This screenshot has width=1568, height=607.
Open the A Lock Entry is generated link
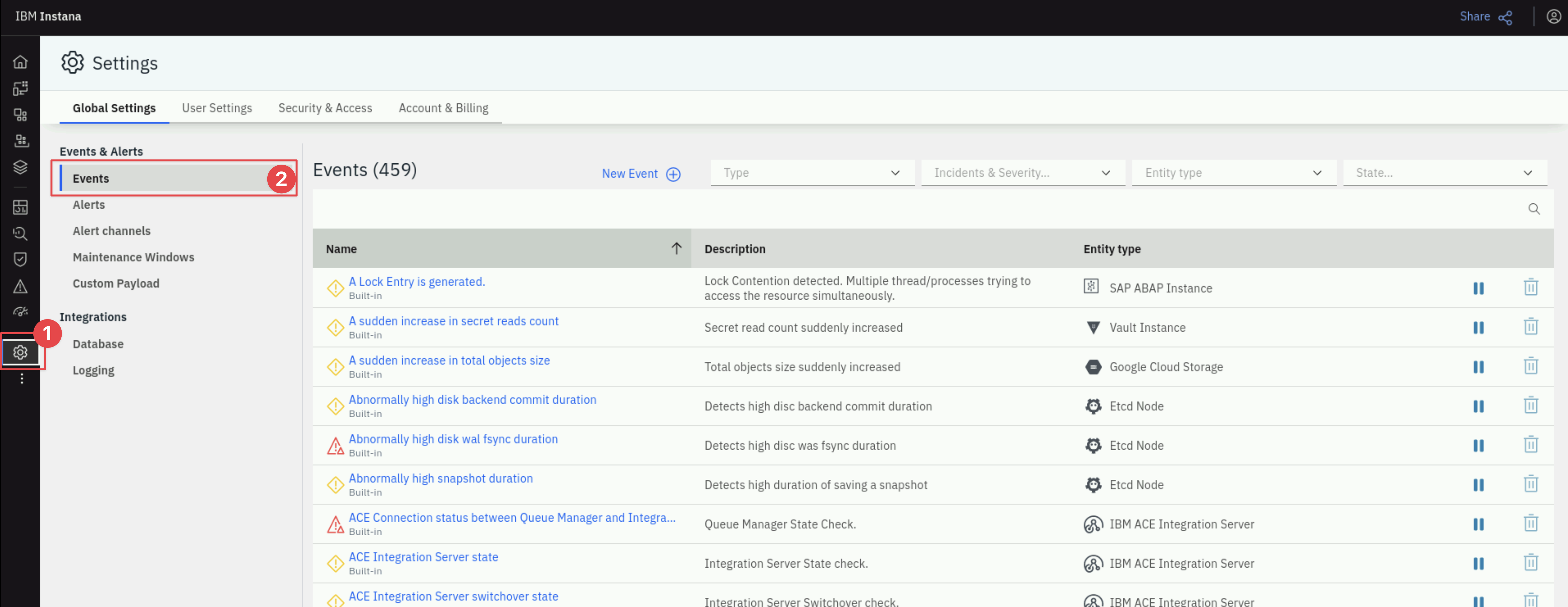point(416,281)
